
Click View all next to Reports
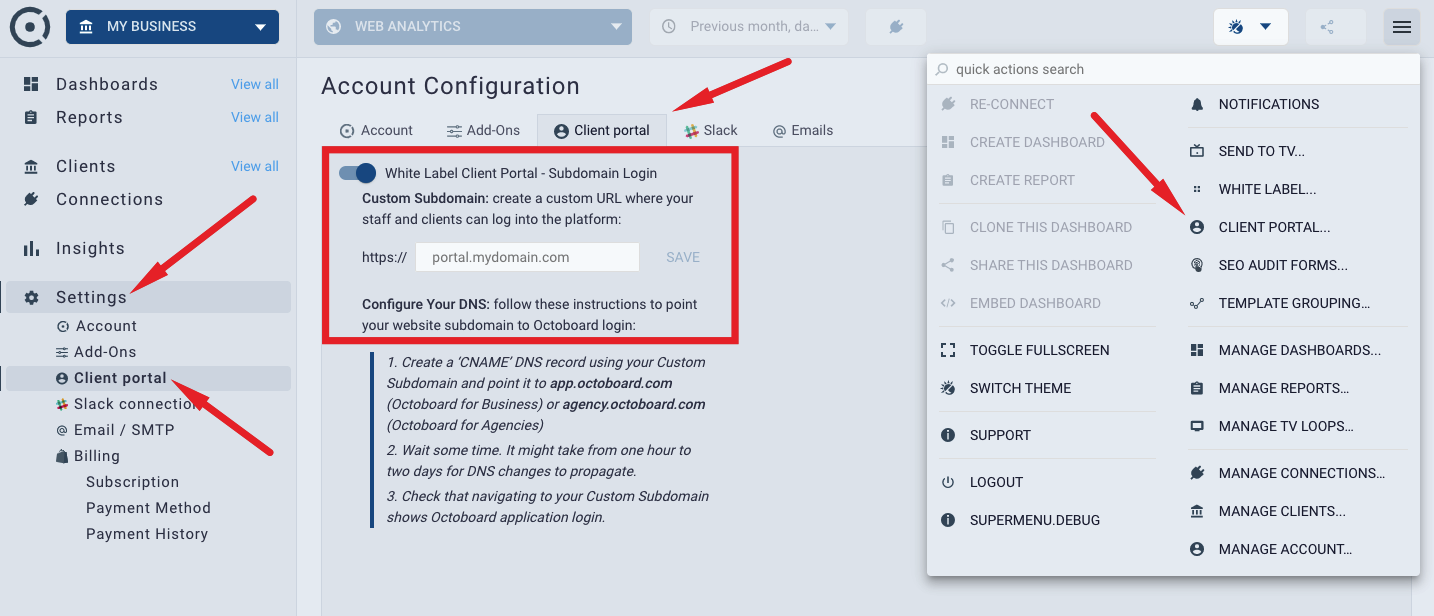pyautogui.click(x=255, y=117)
